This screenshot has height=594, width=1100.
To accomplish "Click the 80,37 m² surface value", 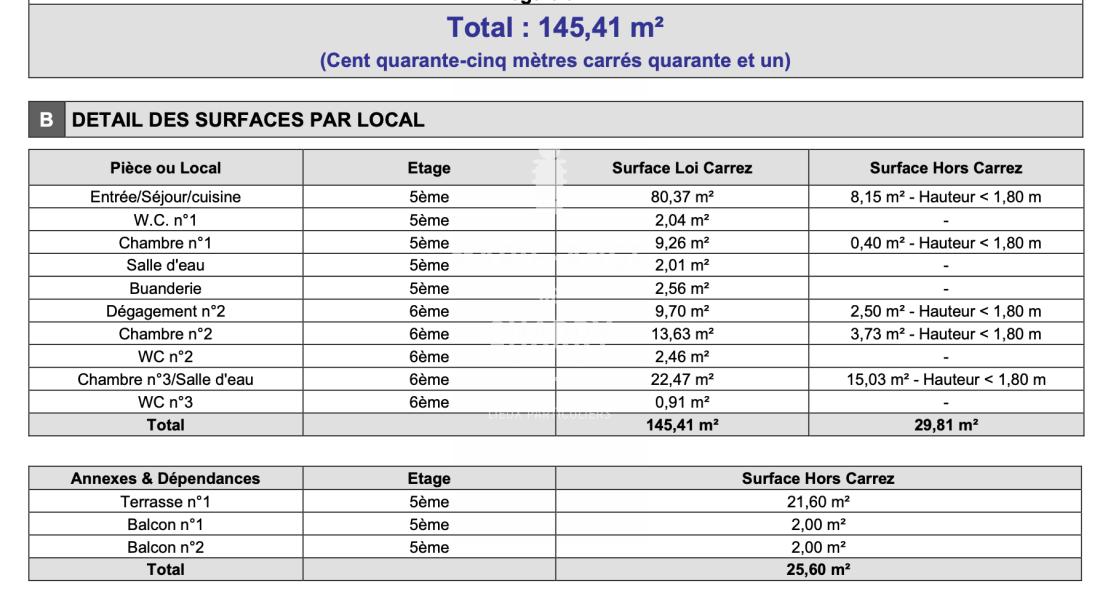I will 682,197.
